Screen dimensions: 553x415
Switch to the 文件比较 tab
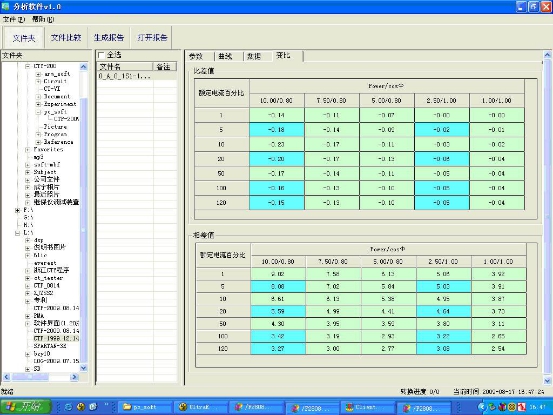point(66,37)
